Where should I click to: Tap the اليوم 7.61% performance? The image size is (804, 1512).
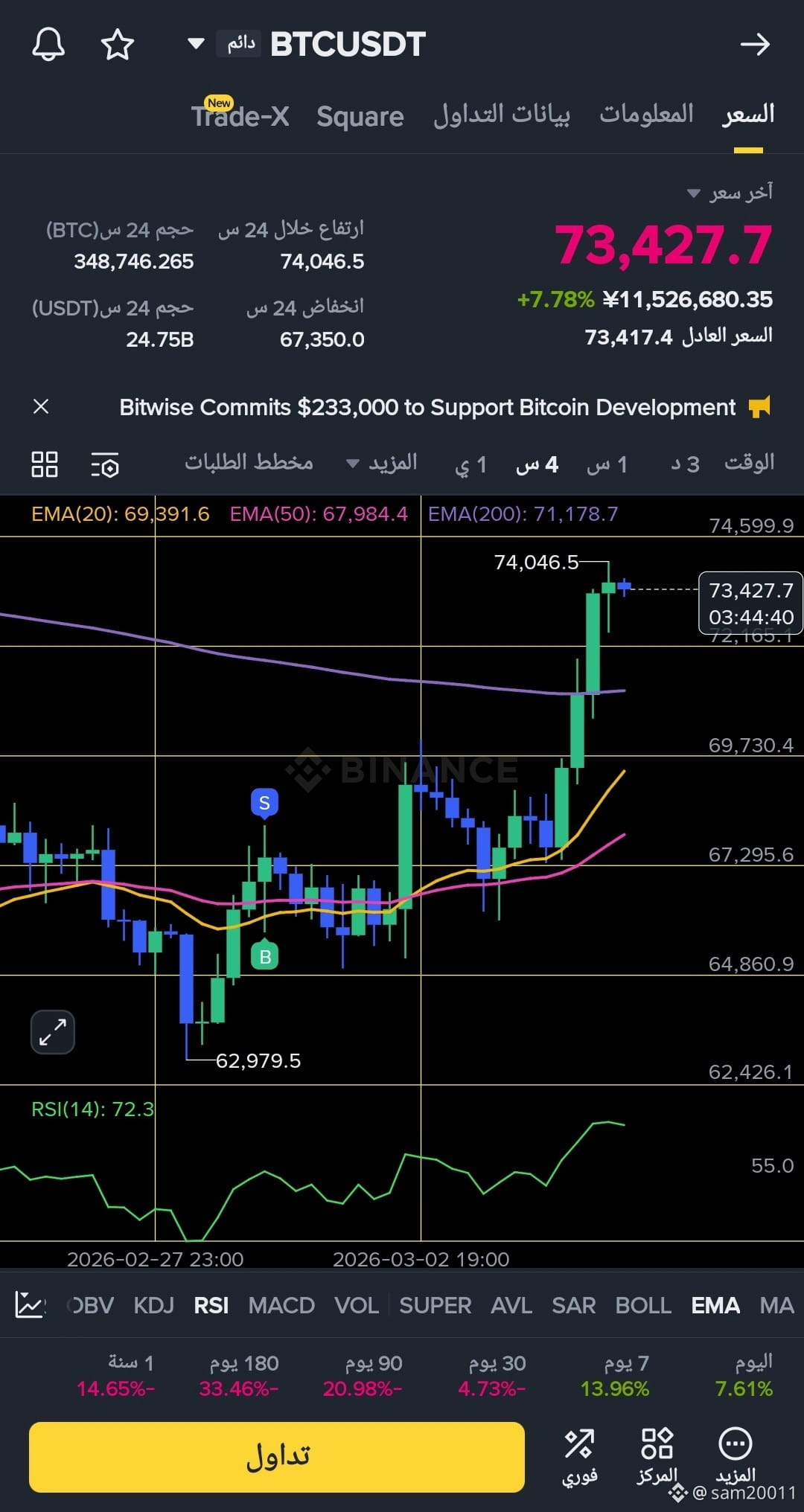[x=744, y=1376]
